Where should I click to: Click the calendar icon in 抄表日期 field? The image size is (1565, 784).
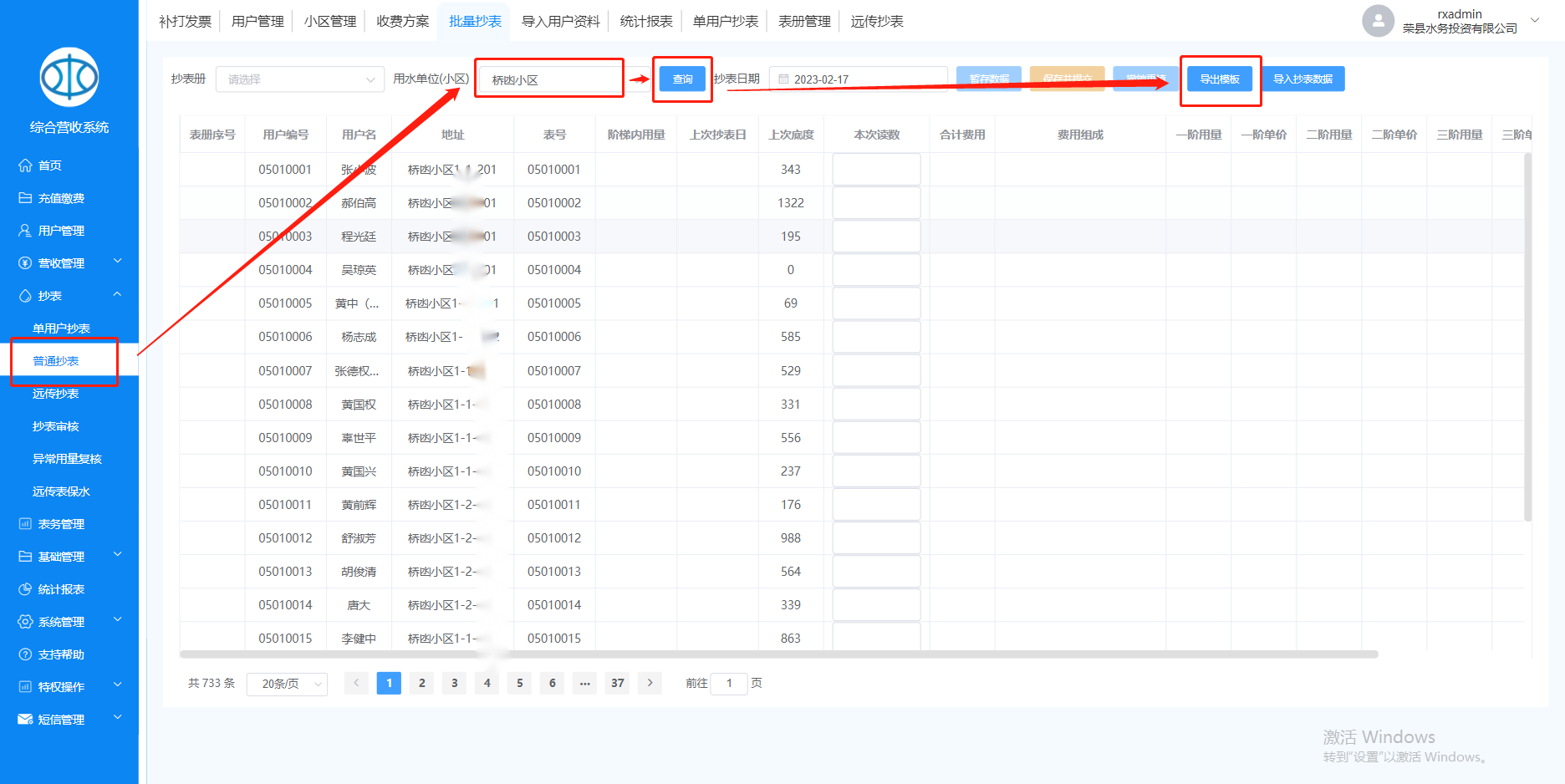pos(783,79)
